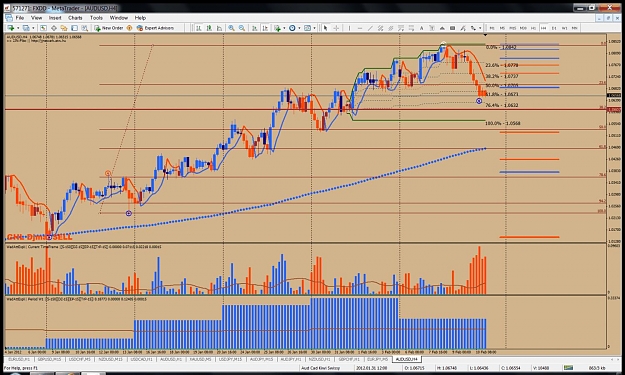Click the Zoom Out magnifier icon
Viewport: 625px width, 375px height.
pyautogui.click(x=242, y=28)
